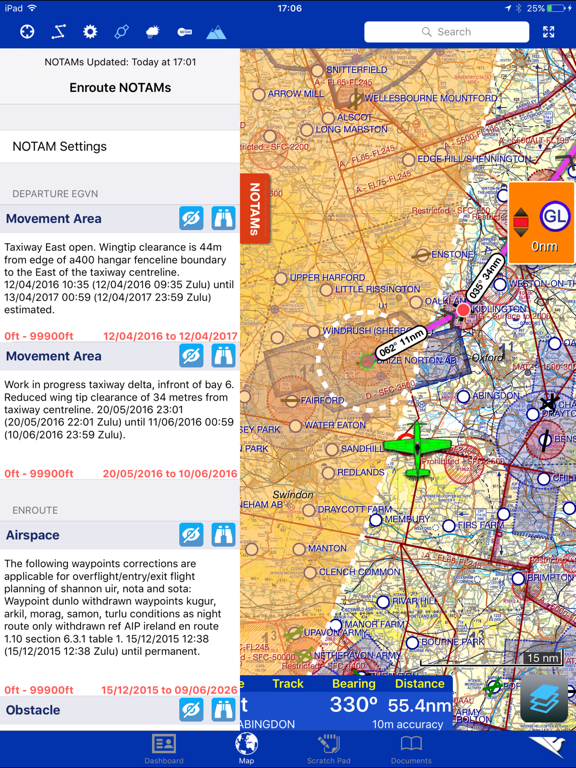This screenshot has height=768, width=576.
Task: Tap the Track header in info bar
Action: (x=288, y=683)
